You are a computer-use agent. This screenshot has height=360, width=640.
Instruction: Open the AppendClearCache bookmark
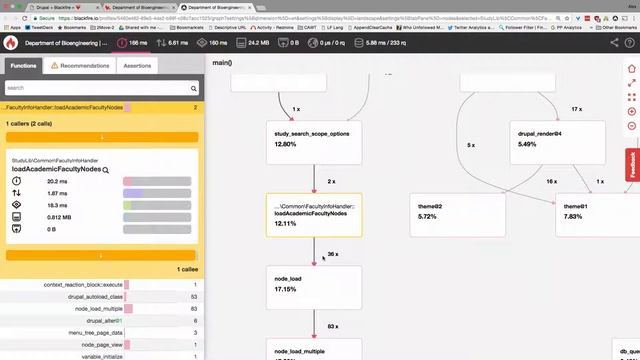pos(370,28)
